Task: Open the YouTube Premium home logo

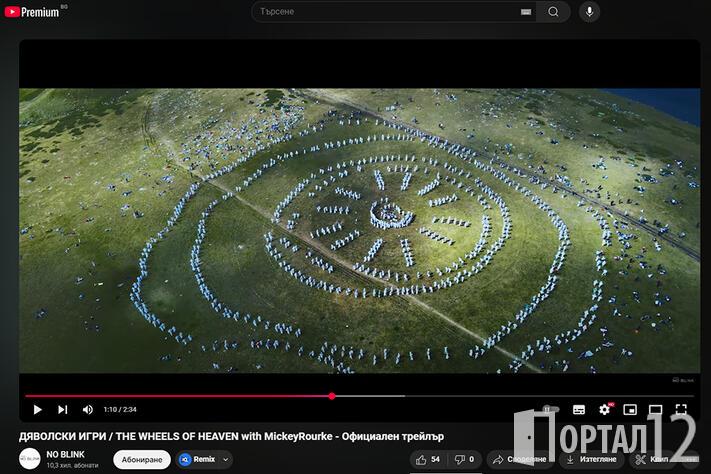Action: [x=32, y=12]
